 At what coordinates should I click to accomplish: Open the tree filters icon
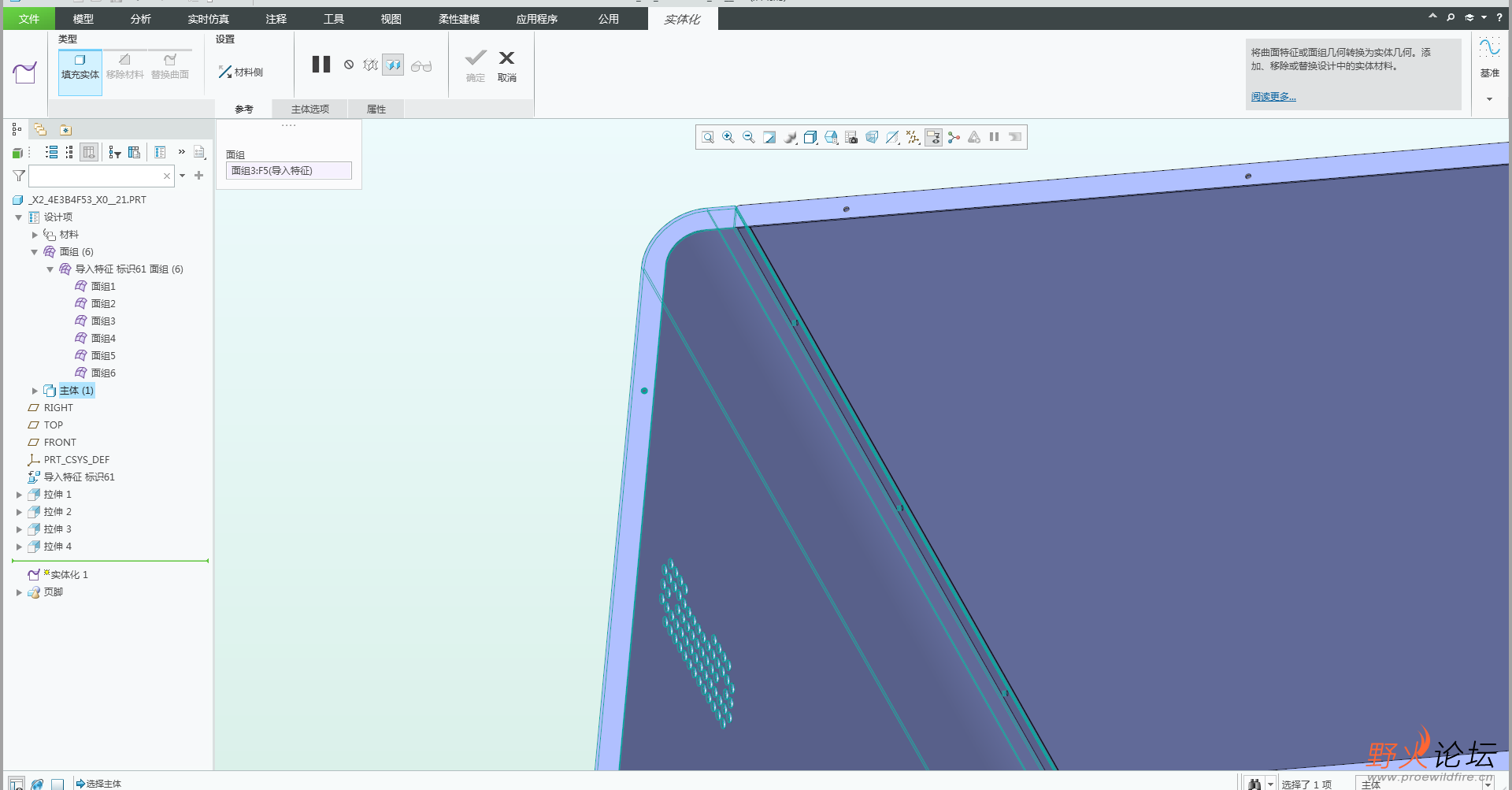click(115, 152)
